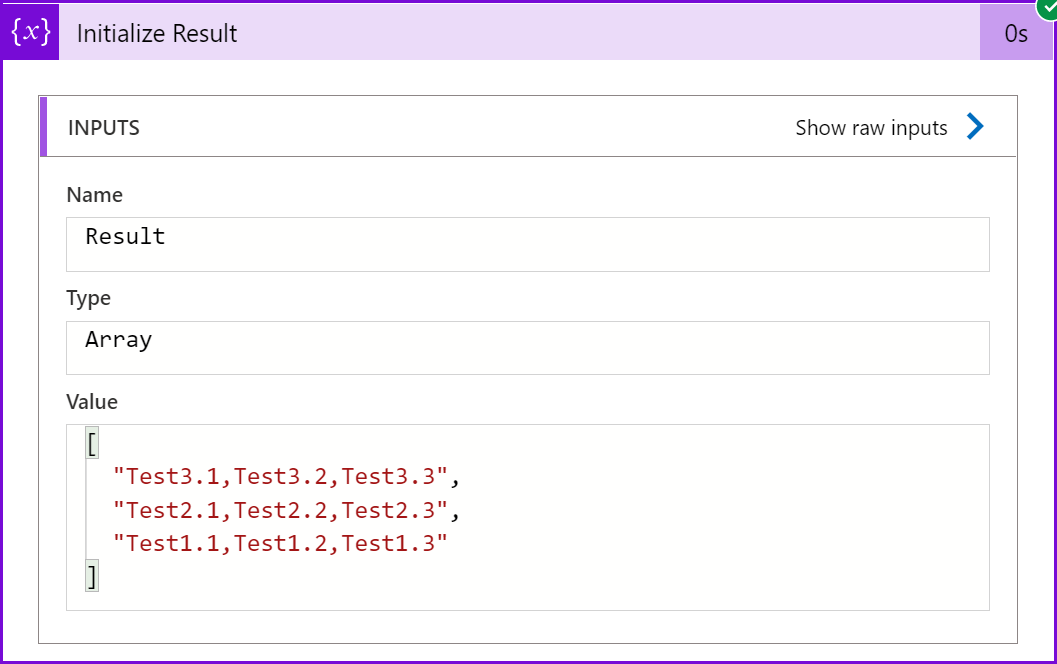The width and height of the screenshot is (1057, 664).
Task: Select the string "Test3.1,Test3.2,Test3.3"
Action: point(280,477)
